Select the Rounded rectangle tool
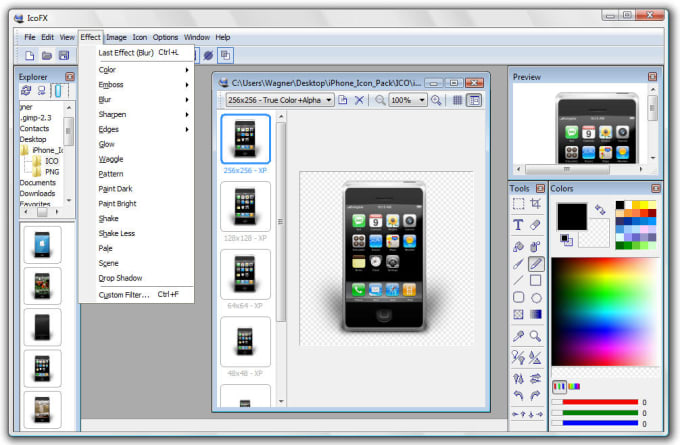Screen dimensions: 680x445 click(518, 298)
